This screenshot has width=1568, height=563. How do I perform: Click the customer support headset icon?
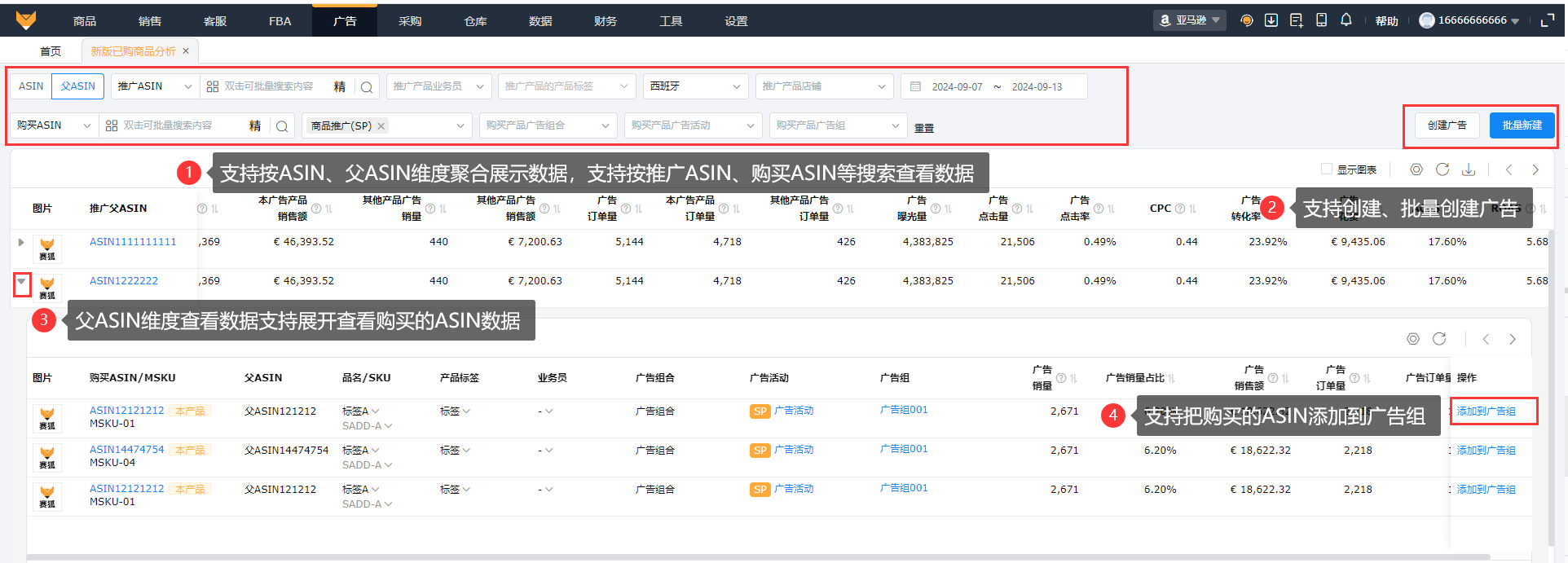point(1246,20)
